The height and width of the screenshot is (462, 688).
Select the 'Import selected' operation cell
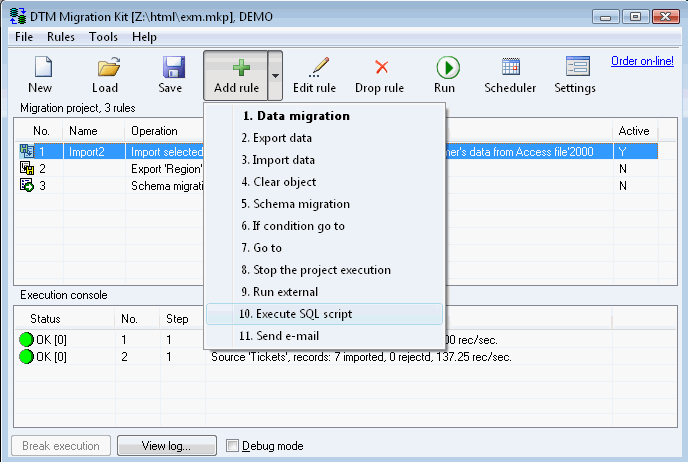[167, 152]
